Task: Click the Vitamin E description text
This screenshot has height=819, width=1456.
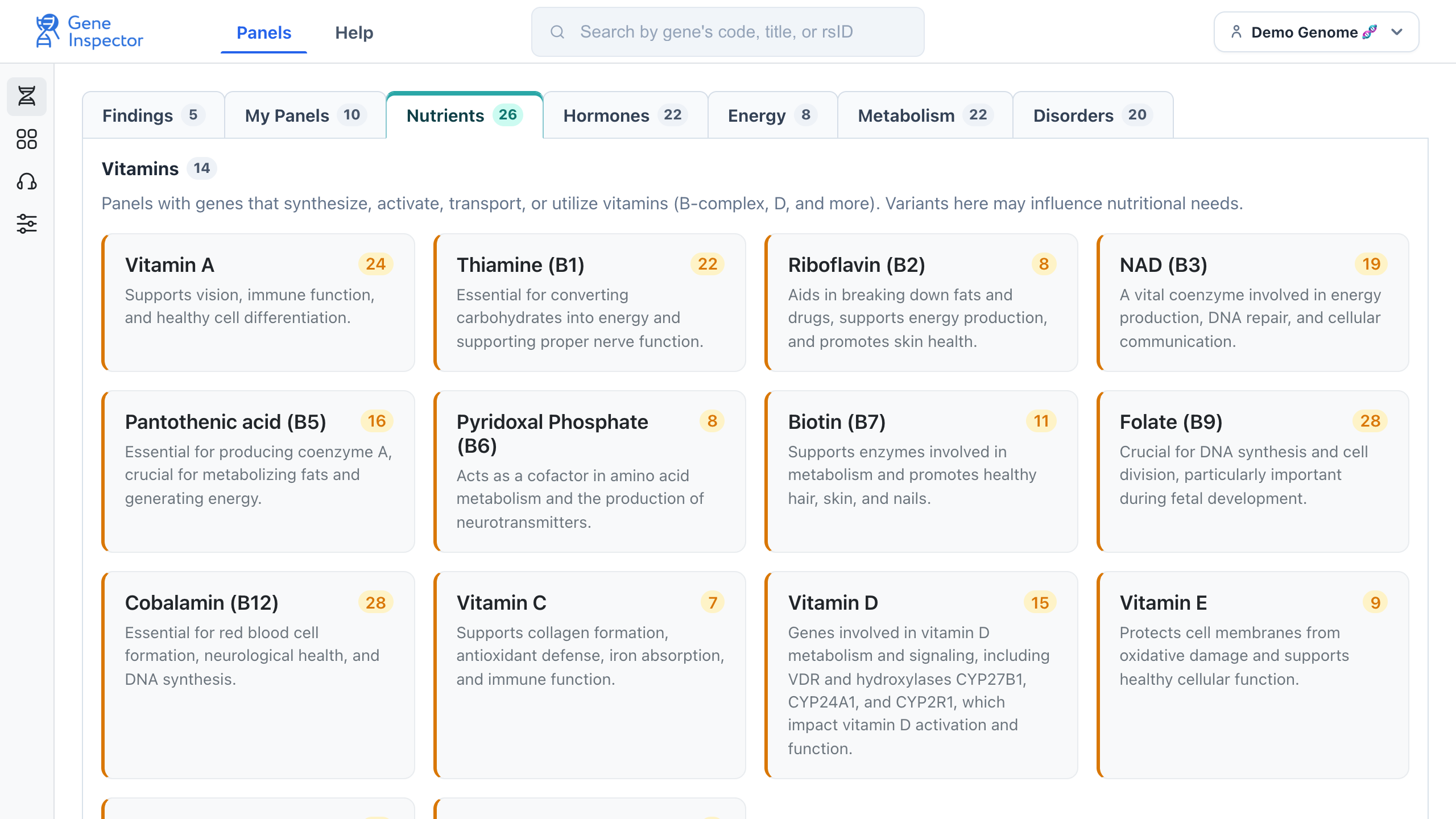Action: [1234, 656]
